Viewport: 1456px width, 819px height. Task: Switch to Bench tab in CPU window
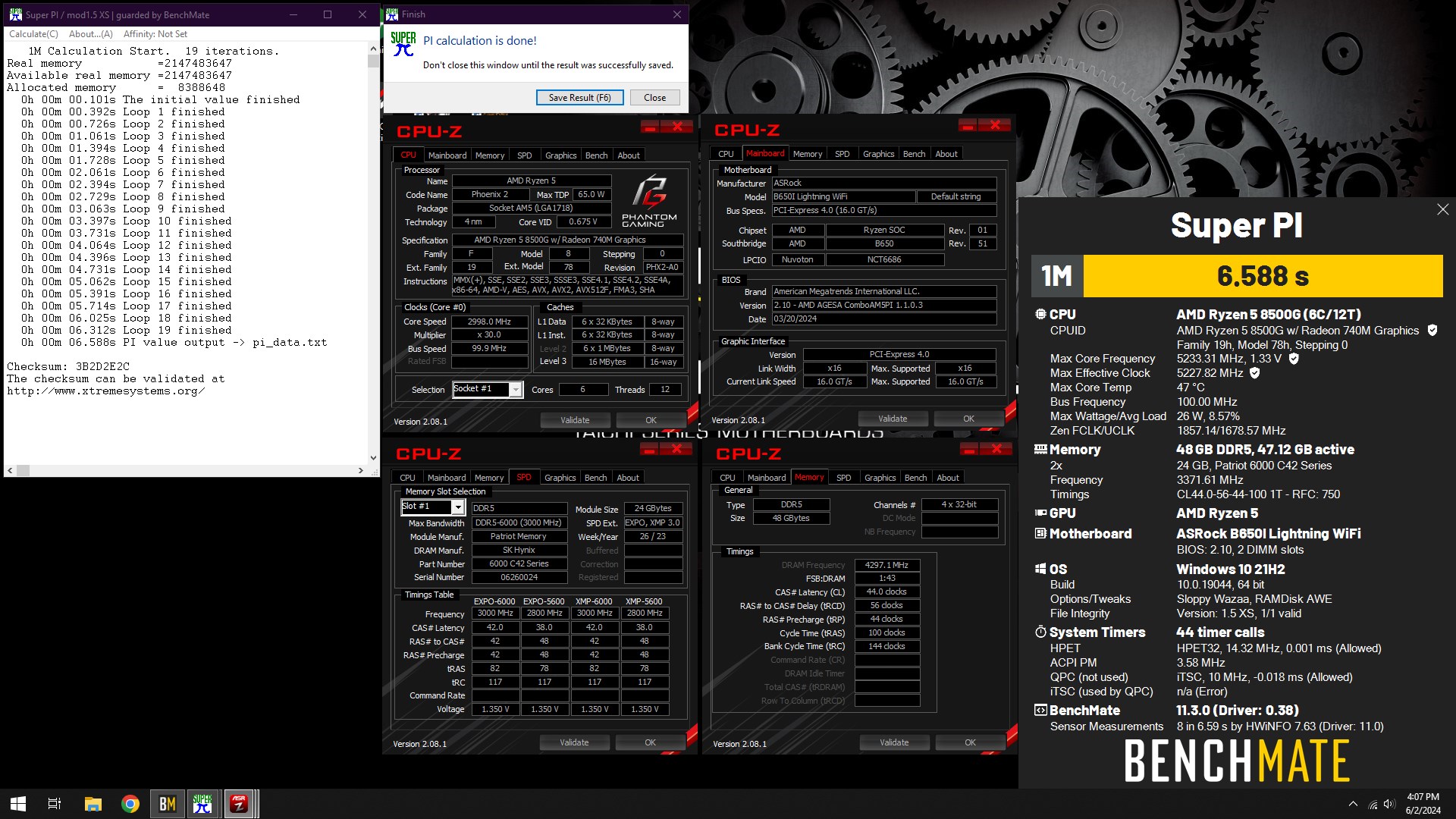(x=596, y=155)
